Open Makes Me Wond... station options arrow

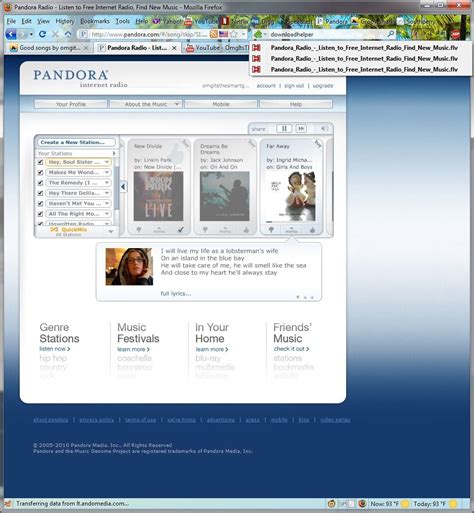(107, 172)
